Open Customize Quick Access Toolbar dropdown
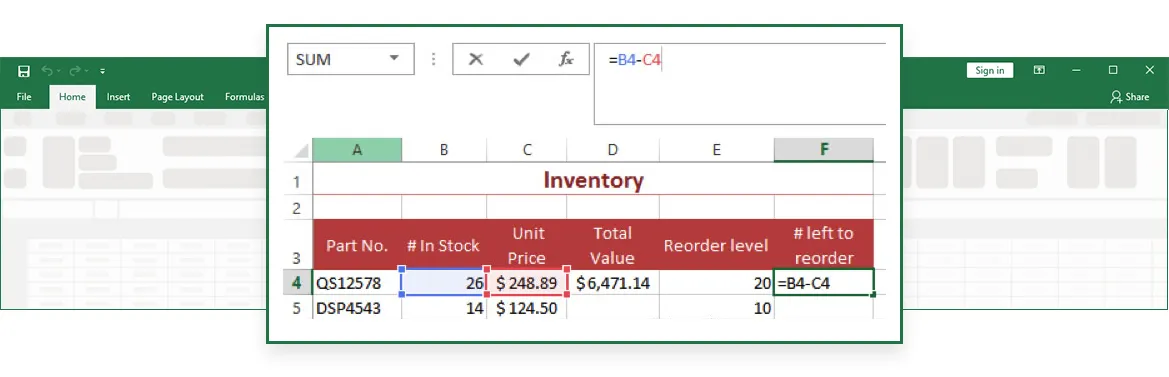The image size is (1169, 377). (x=102, y=72)
